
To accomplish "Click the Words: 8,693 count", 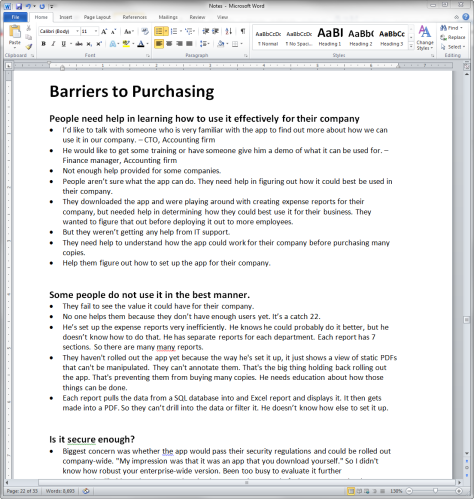I will [60, 491].
